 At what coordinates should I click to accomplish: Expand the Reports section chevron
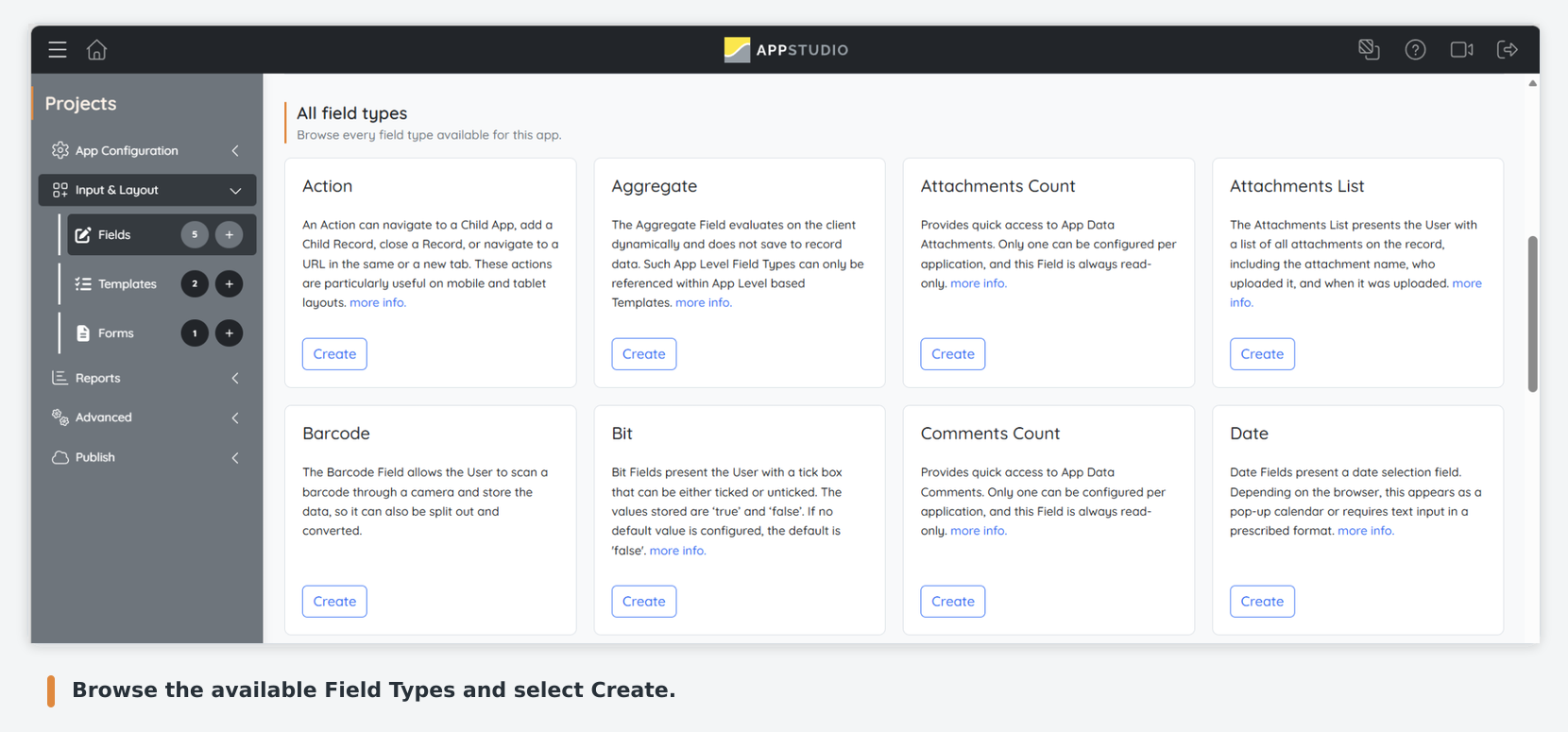tap(235, 378)
